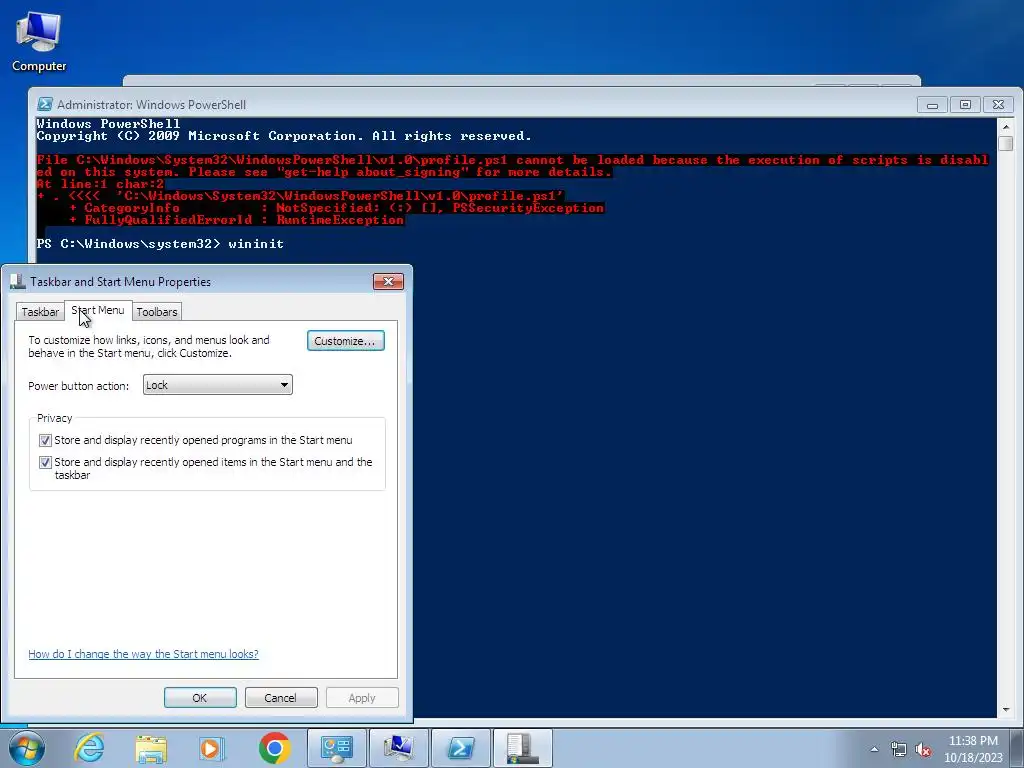Click the disabled Apply button
This screenshot has height=768, width=1024.
pos(362,697)
